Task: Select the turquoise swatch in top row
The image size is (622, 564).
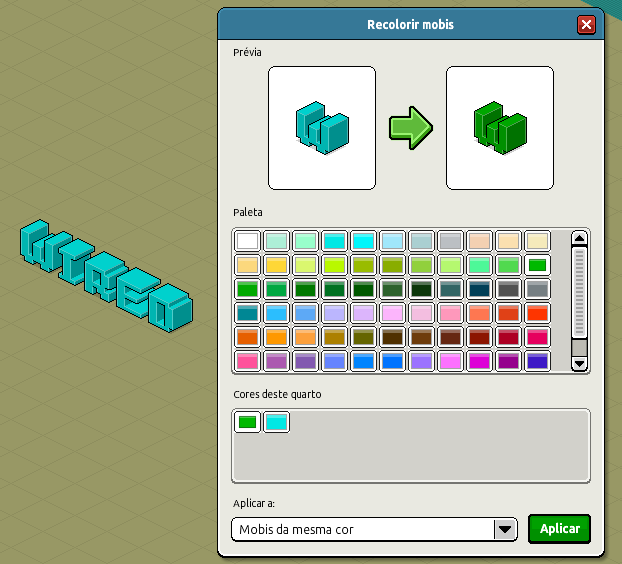Action: [334, 241]
